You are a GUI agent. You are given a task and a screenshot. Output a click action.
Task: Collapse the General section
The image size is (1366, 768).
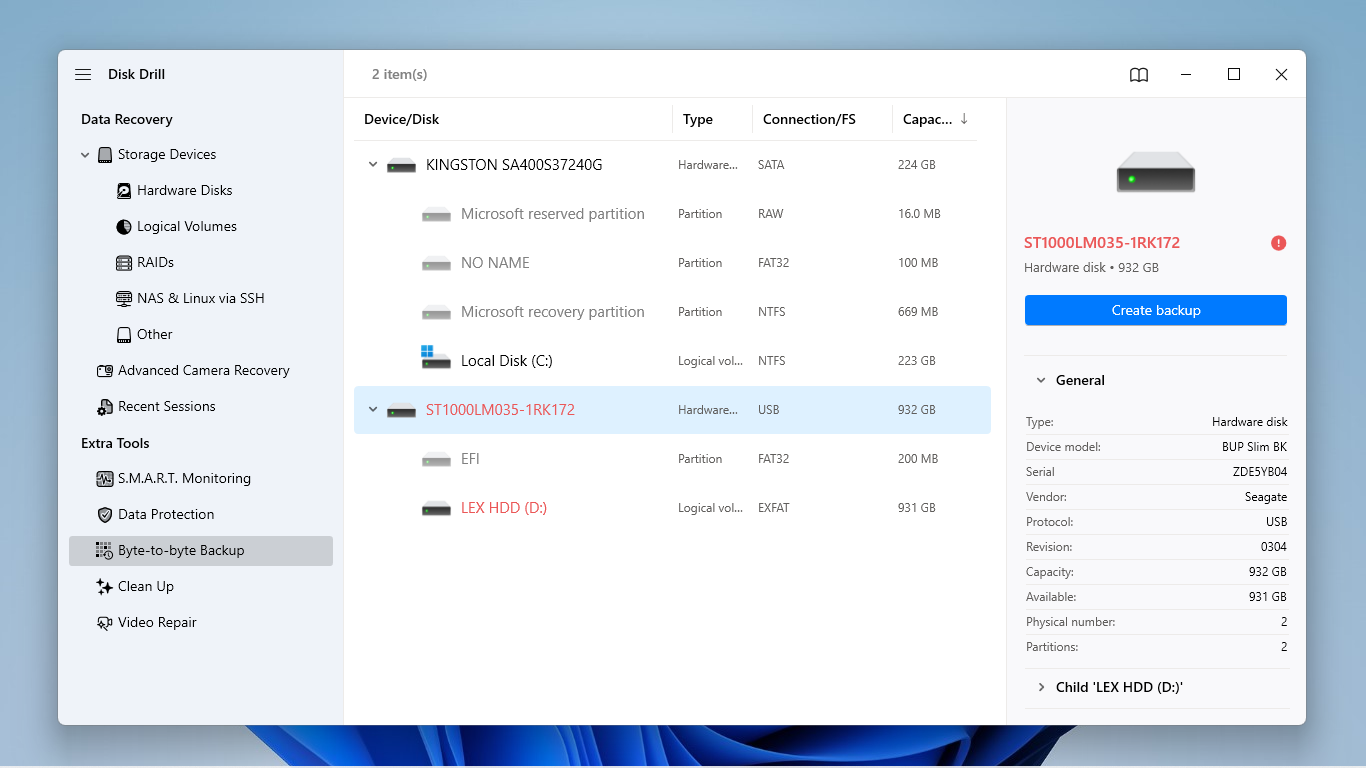pyautogui.click(x=1041, y=381)
